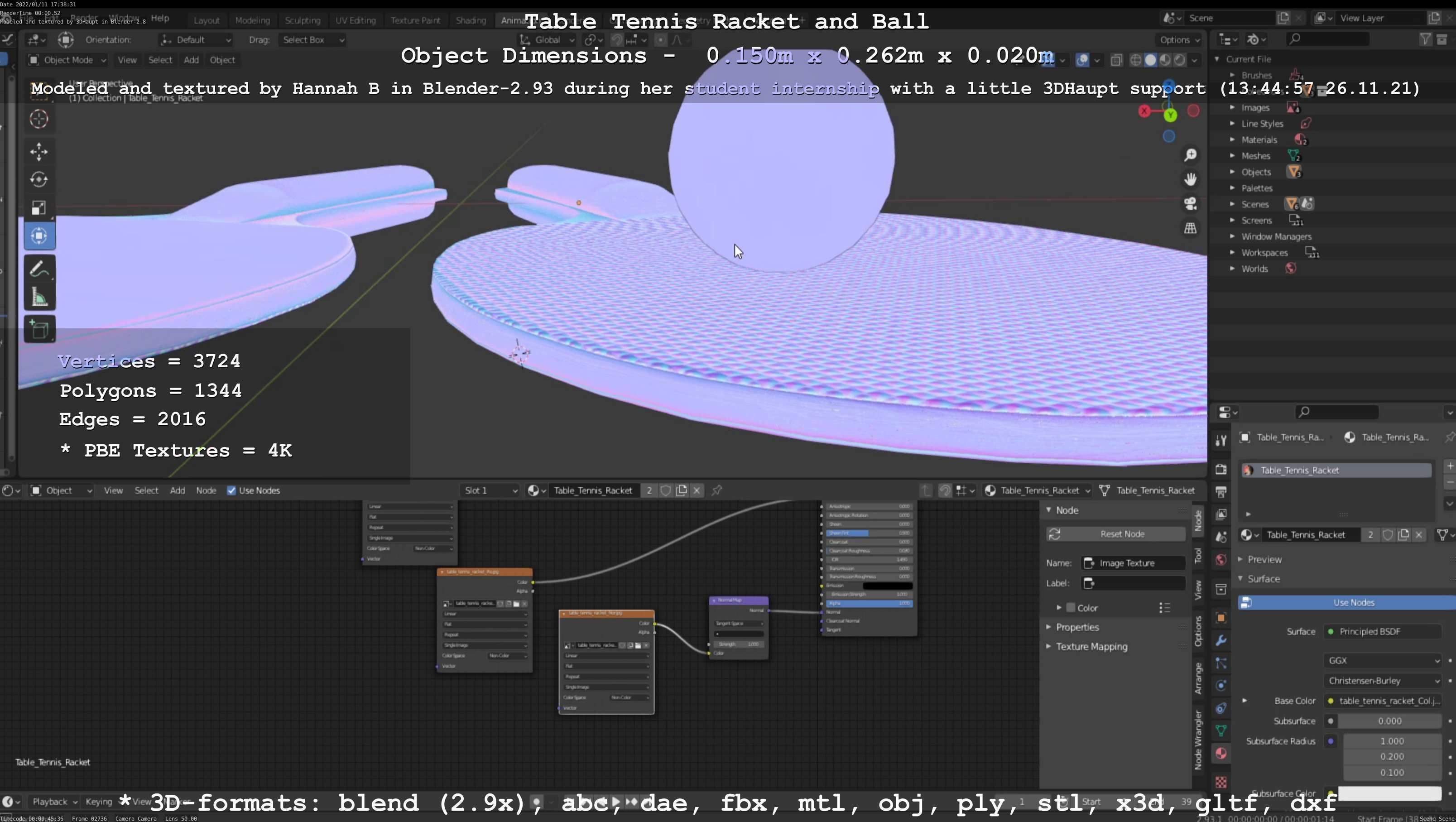Open the Christensen-Burley subsurface dropdown
This screenshot has width=1456, height=822.
1382,681
